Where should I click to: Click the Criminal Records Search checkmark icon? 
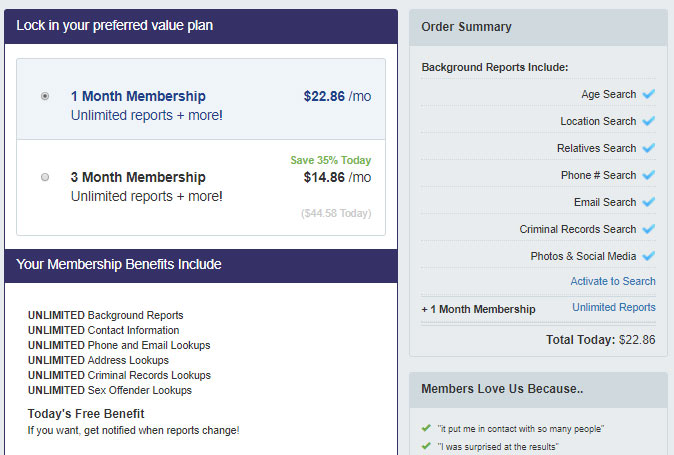[649, 229]
